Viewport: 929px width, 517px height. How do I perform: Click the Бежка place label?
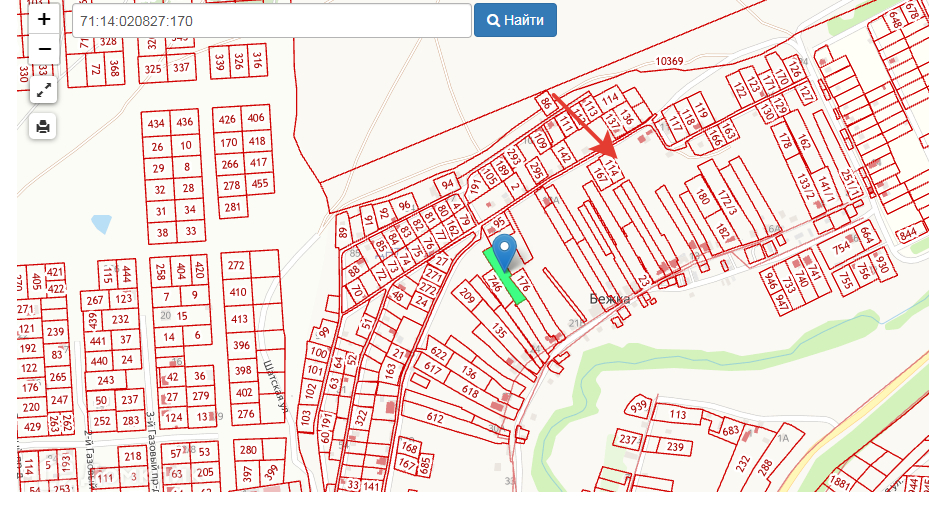[x=609, y=299]
